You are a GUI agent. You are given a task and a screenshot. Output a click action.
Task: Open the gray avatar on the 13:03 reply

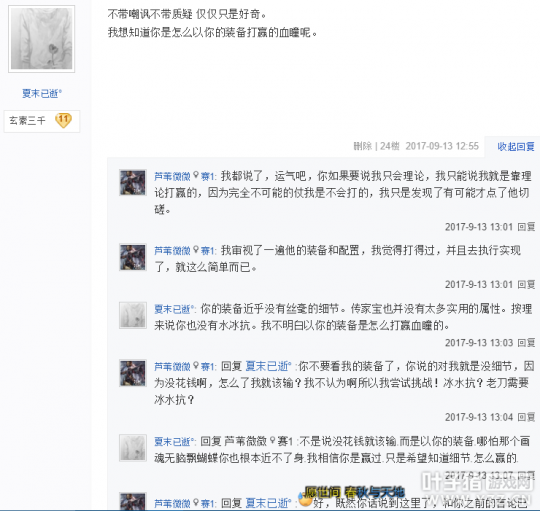(x=133, y=315)
